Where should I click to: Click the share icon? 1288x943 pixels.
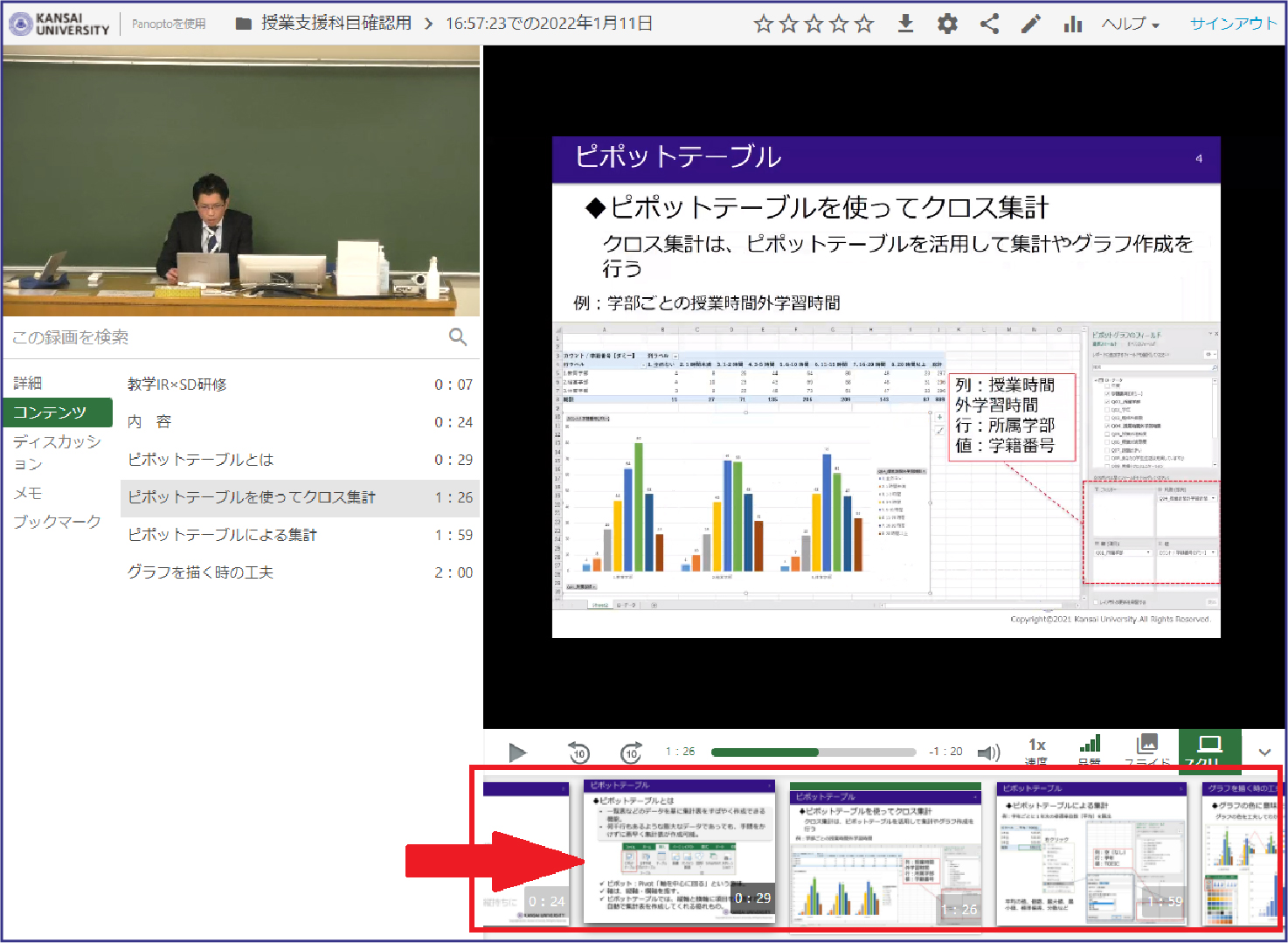[x=989, y=24]
